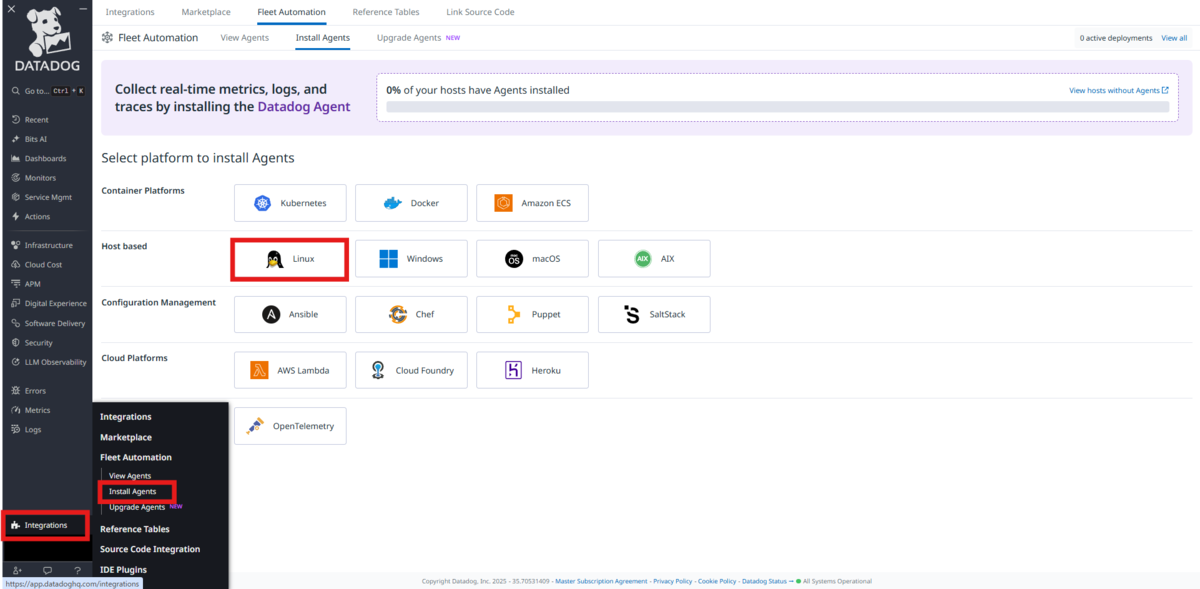
Task: Click View Agents in the flyout menu
Action: pos(130,476)
